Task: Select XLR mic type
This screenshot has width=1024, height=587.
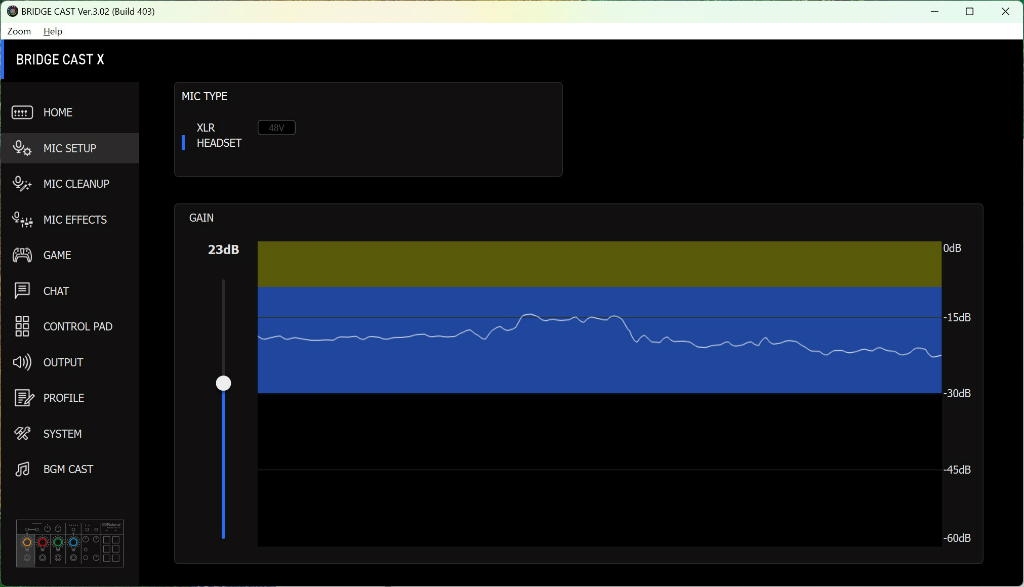Action: pyautogui.click(x=206, y=128)
